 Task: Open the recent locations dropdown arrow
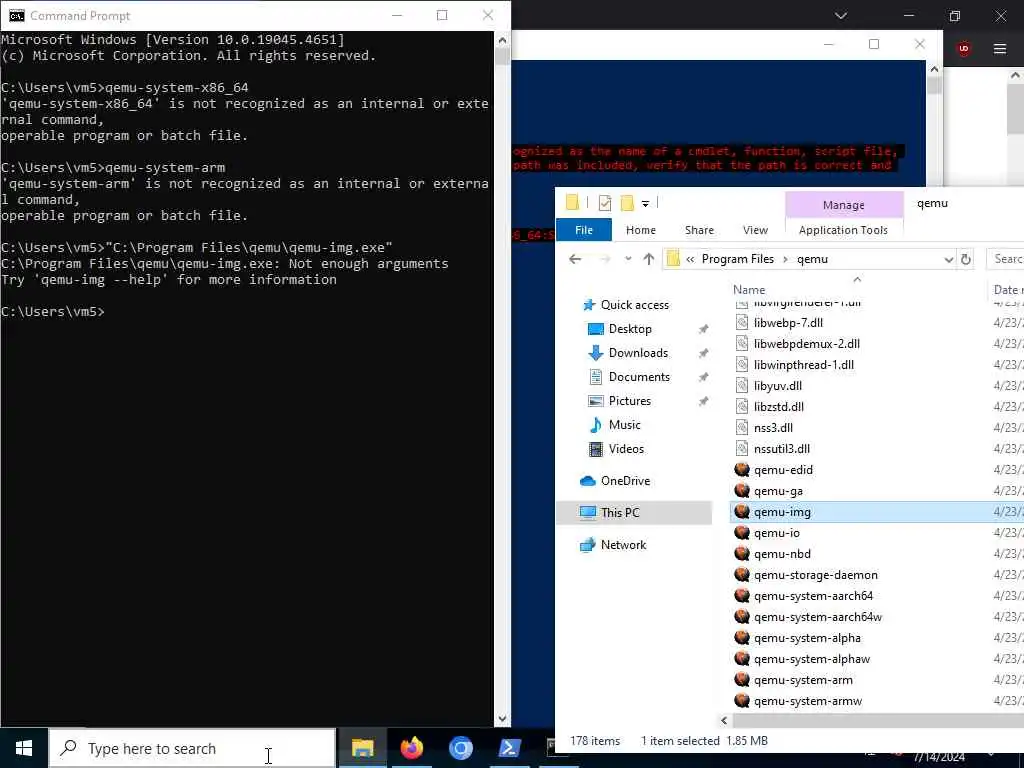[628, 259]
